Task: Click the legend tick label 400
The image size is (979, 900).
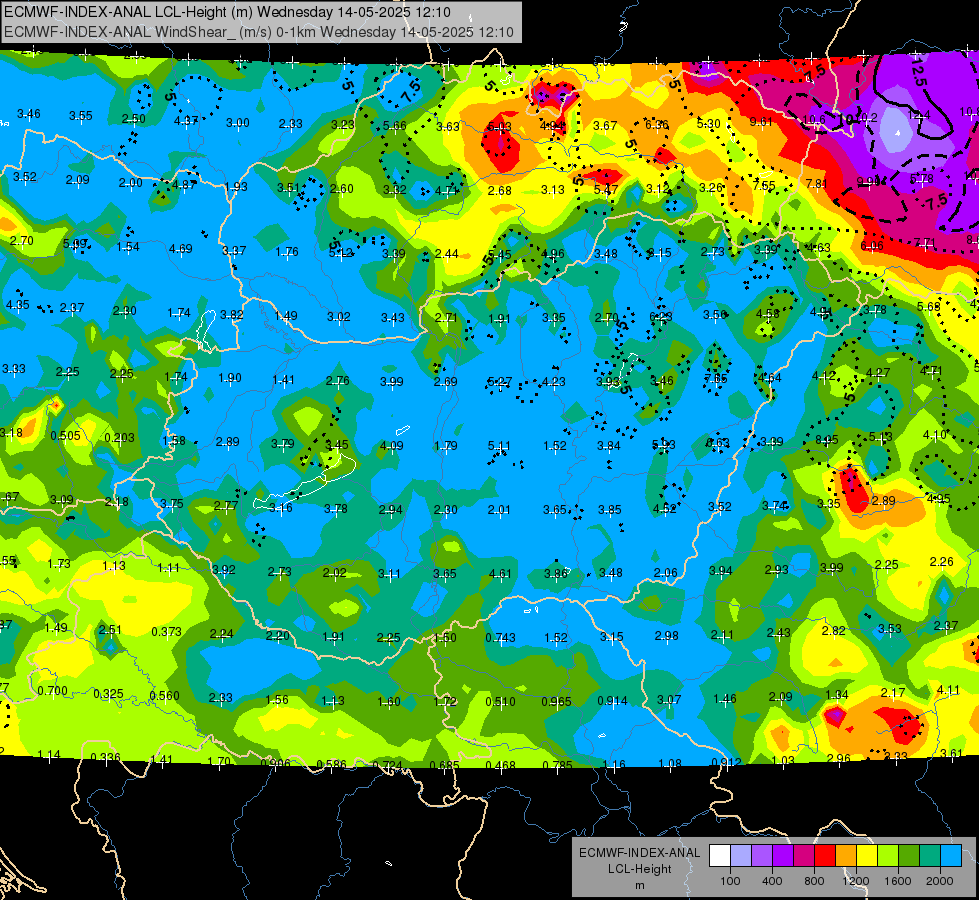Action: [x=772, y=881]
